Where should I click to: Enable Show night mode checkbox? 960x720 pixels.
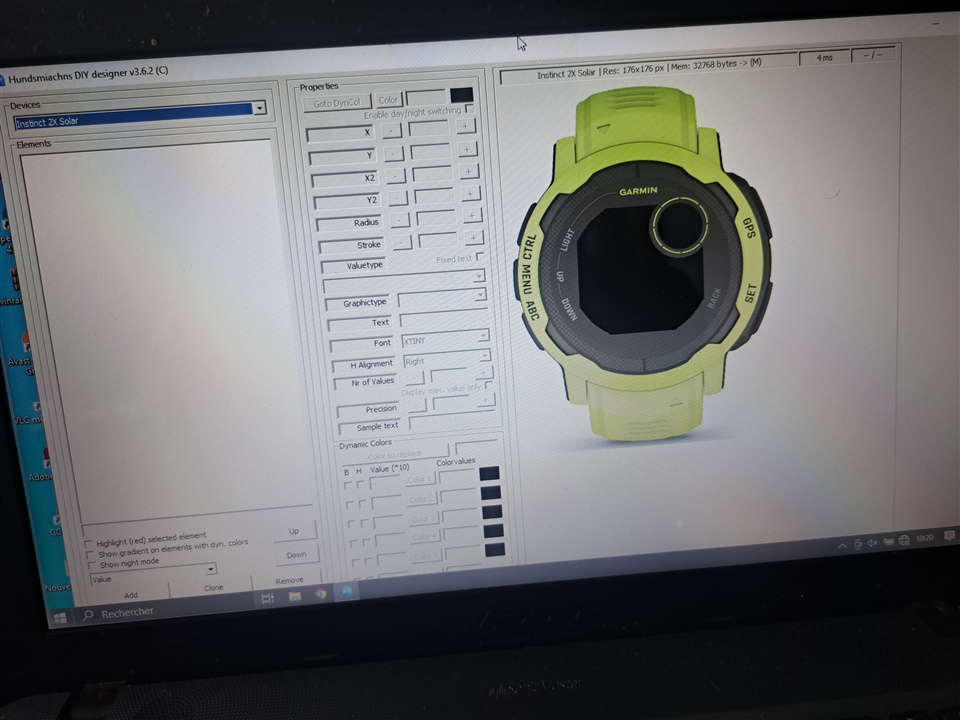[90, 565]
